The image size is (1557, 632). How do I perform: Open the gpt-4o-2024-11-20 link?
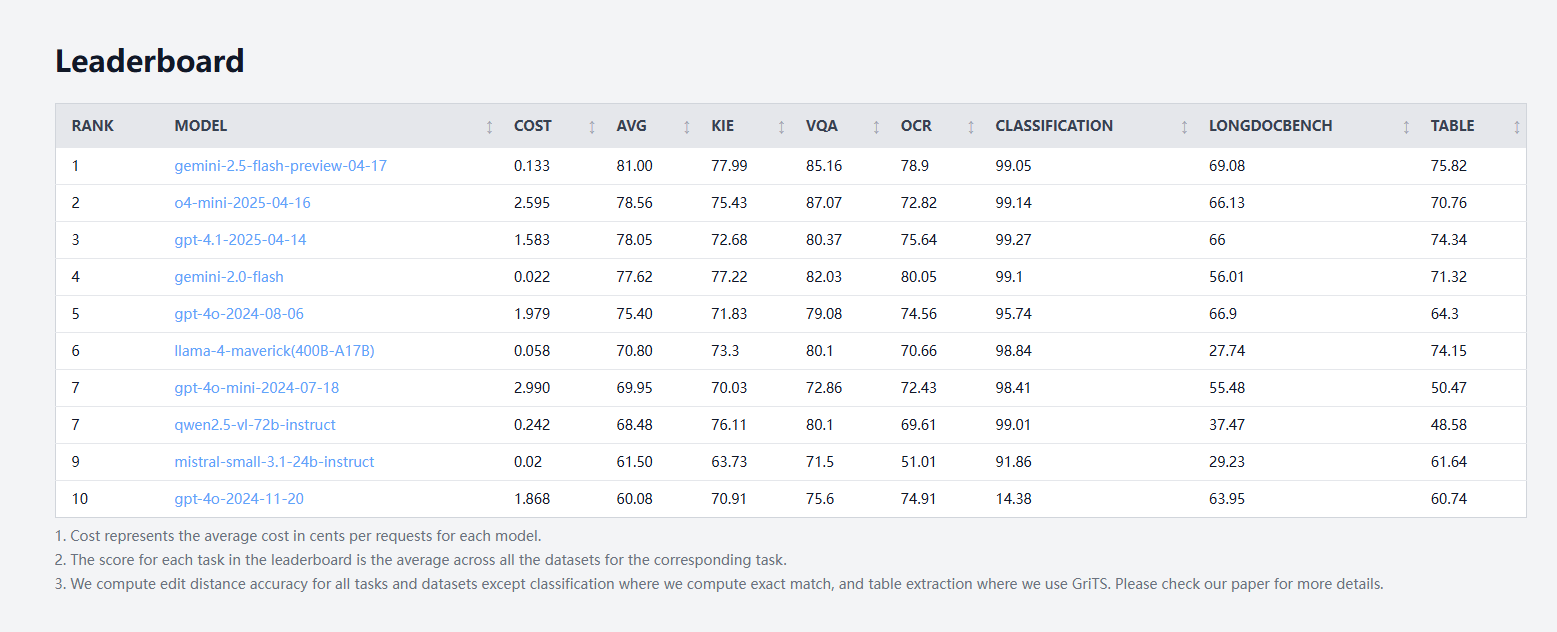point(239,499)
